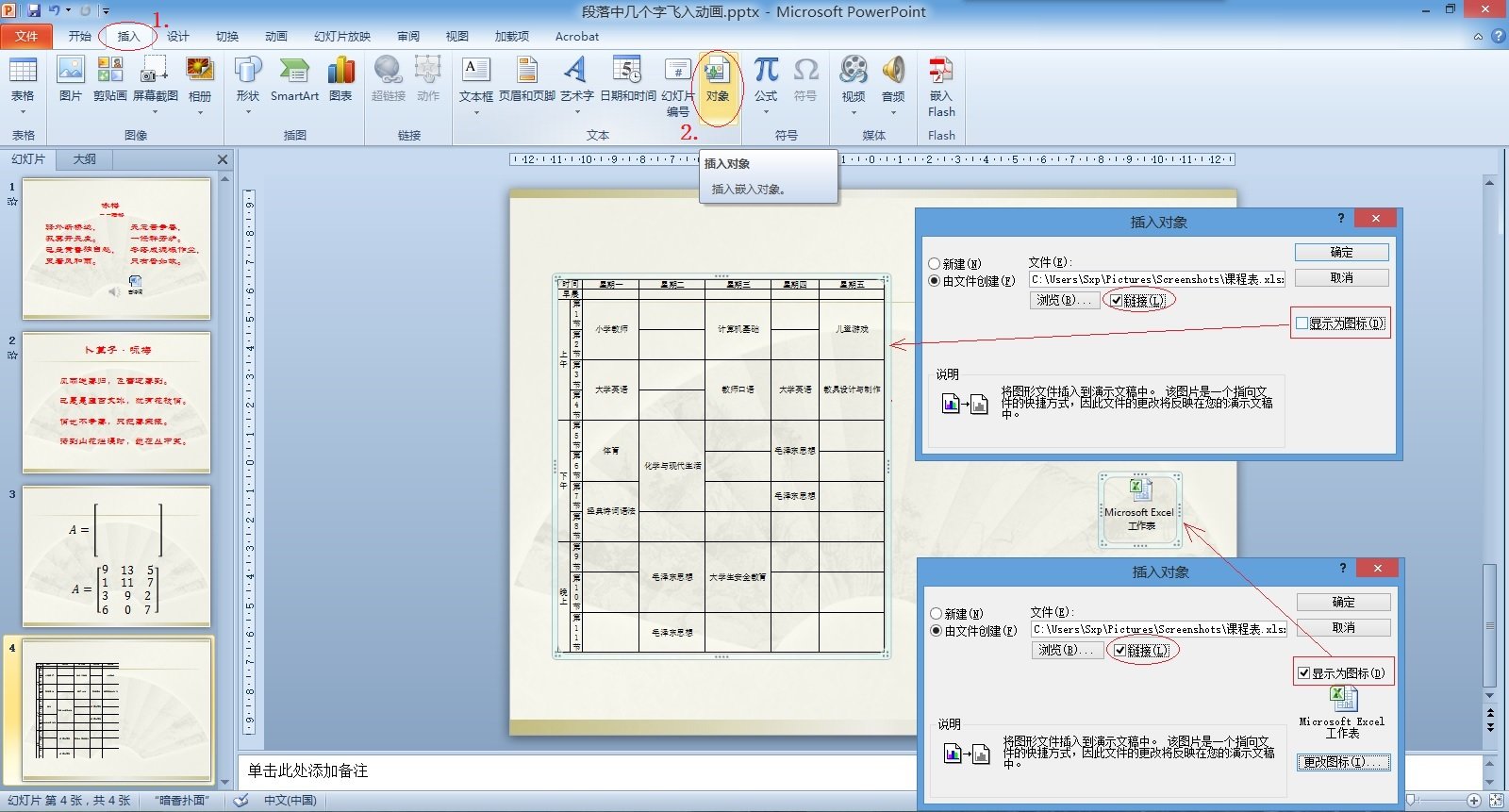Expand the 形状 dropdown arrow
Screen dimensions: 1509x812
tap(248, 112)
